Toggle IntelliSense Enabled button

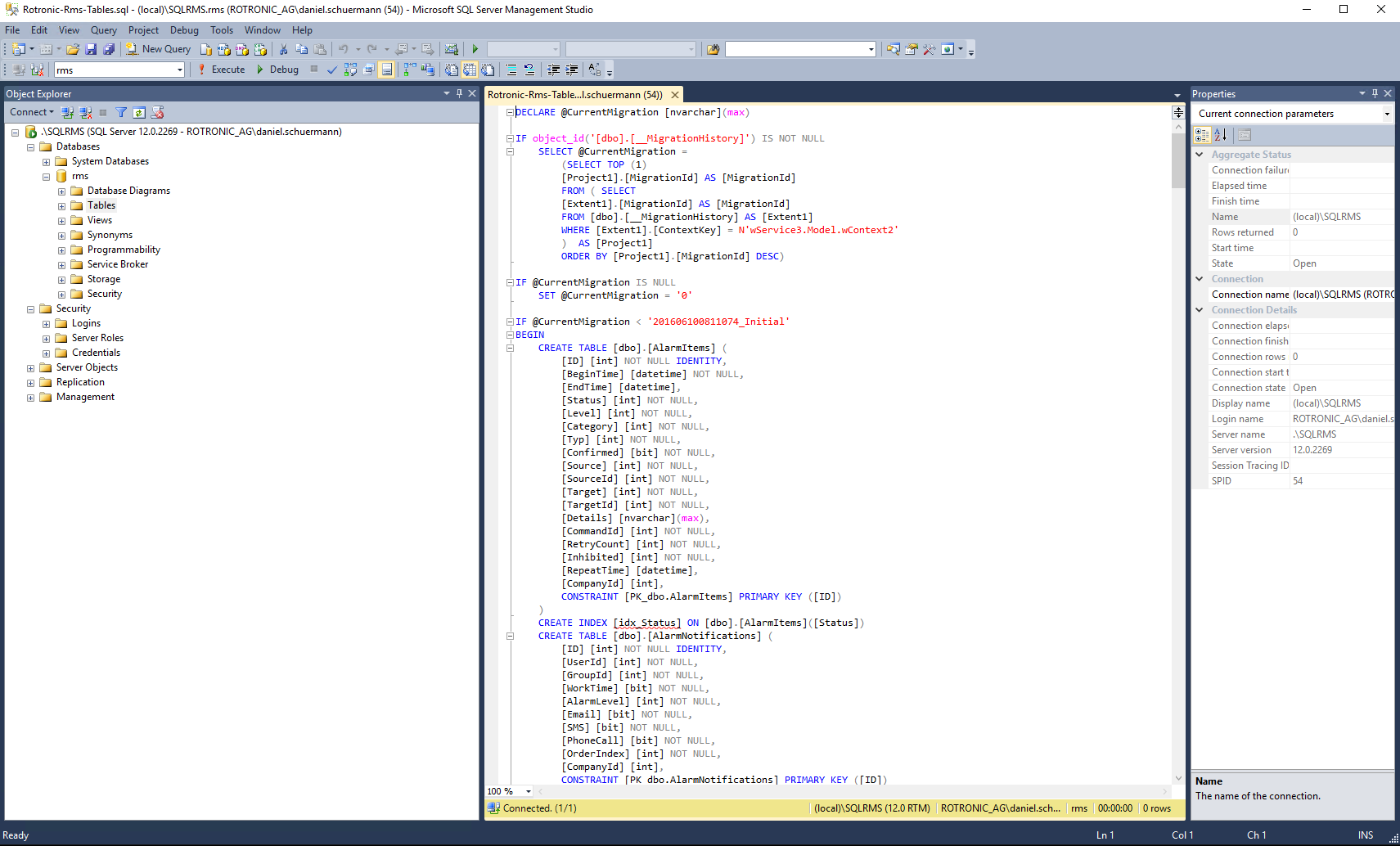tap(386, 70)
